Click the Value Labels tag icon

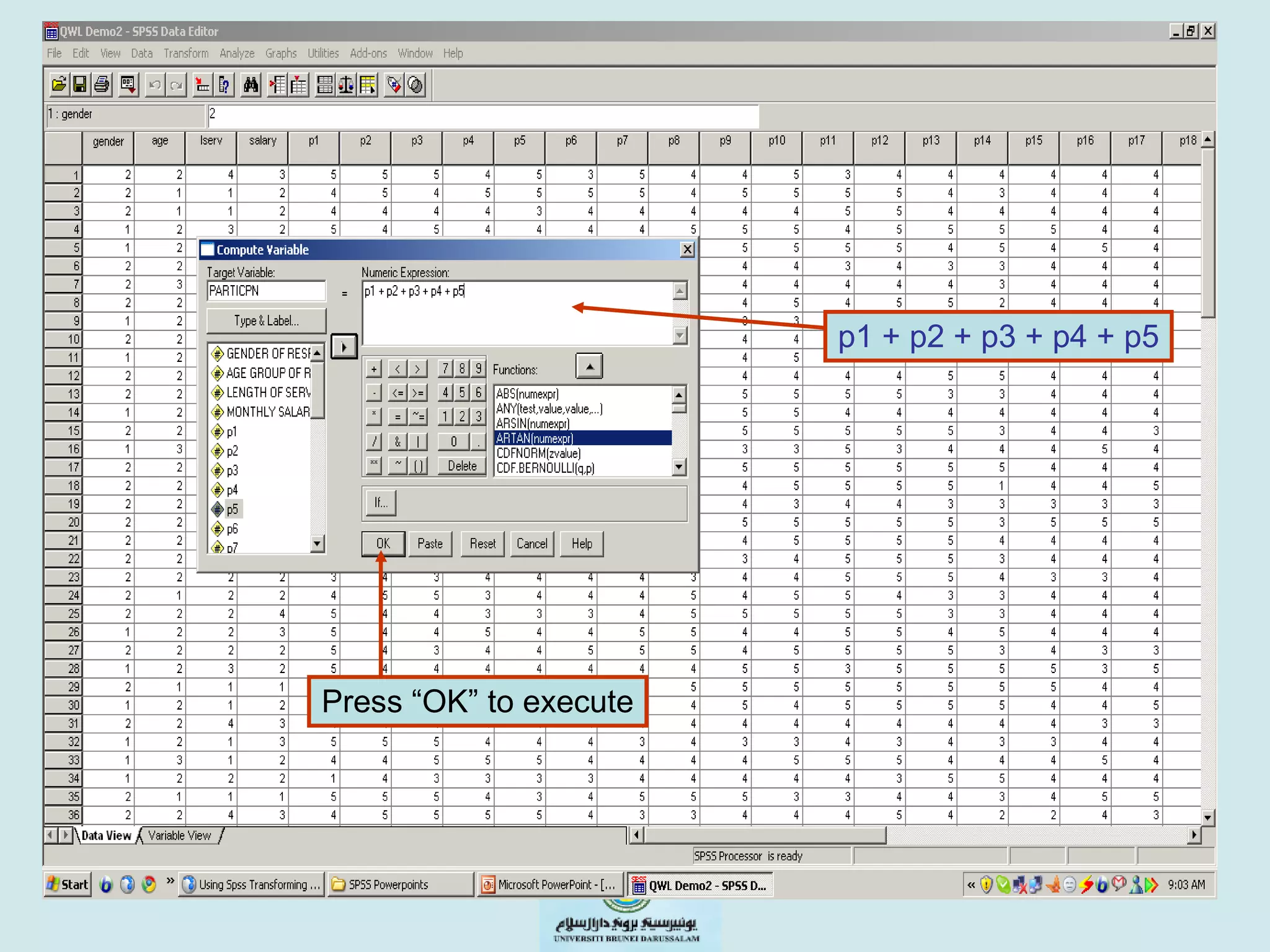[394, 84]
